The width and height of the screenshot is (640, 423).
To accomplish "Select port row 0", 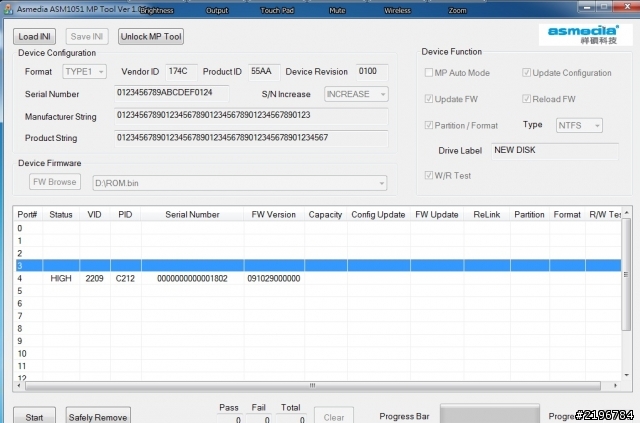I will click(x=318, y=228).
